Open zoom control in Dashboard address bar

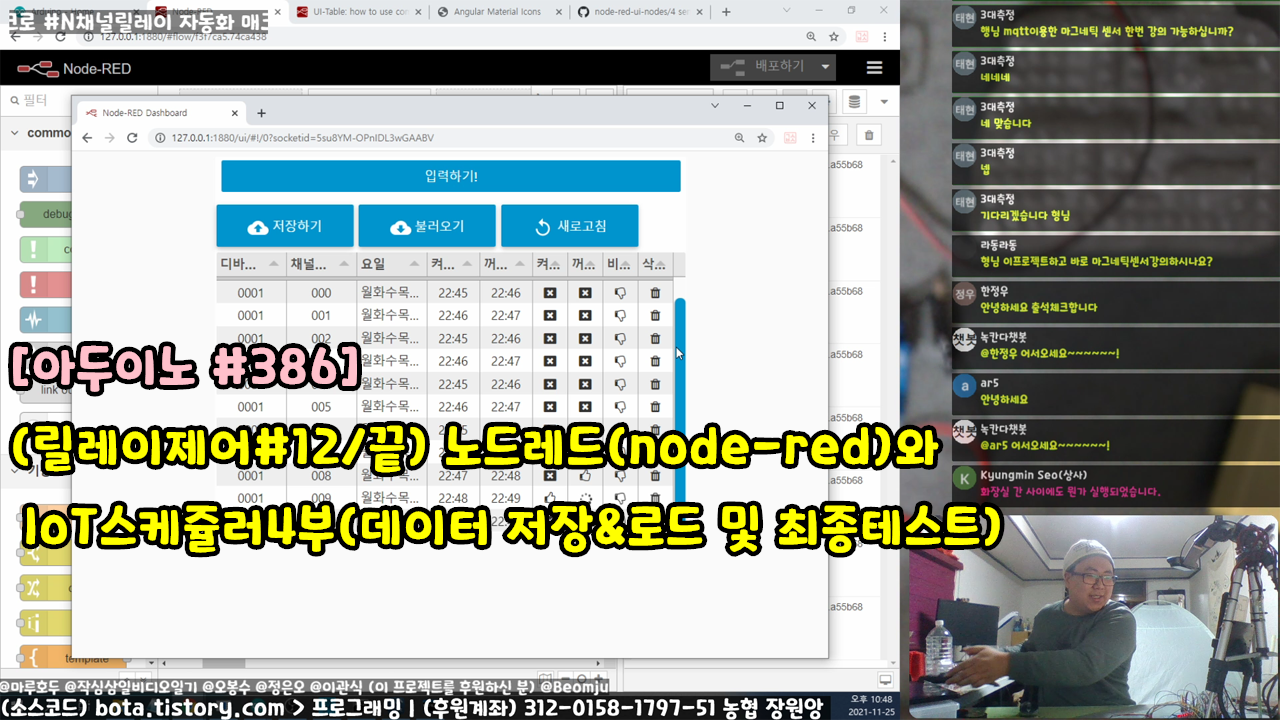[x=740, y=138]
